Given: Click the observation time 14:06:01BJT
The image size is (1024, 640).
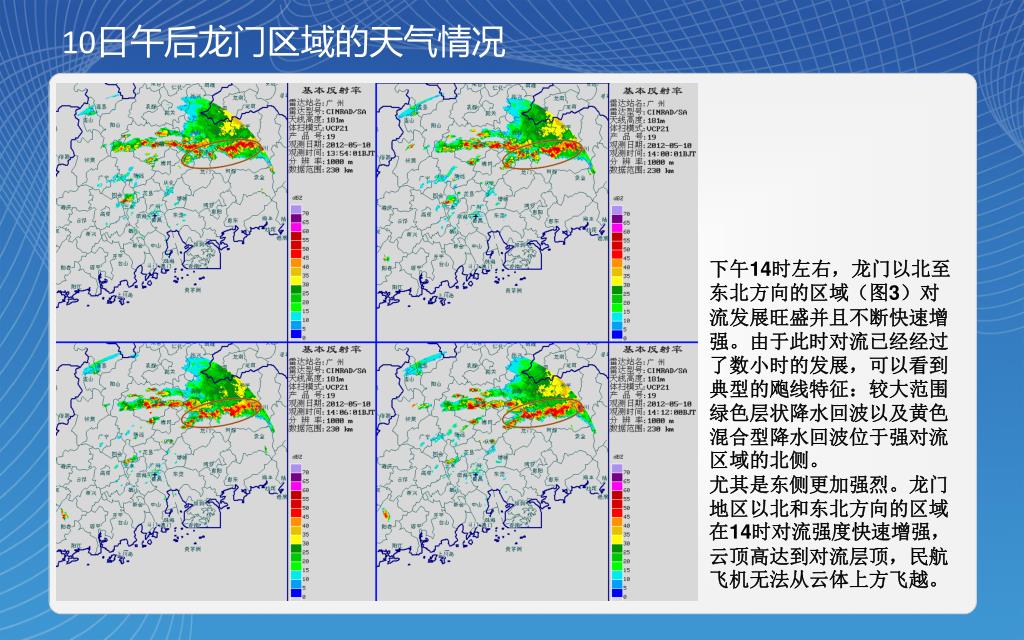Looking at the screenshot, I should coord(350,412).
